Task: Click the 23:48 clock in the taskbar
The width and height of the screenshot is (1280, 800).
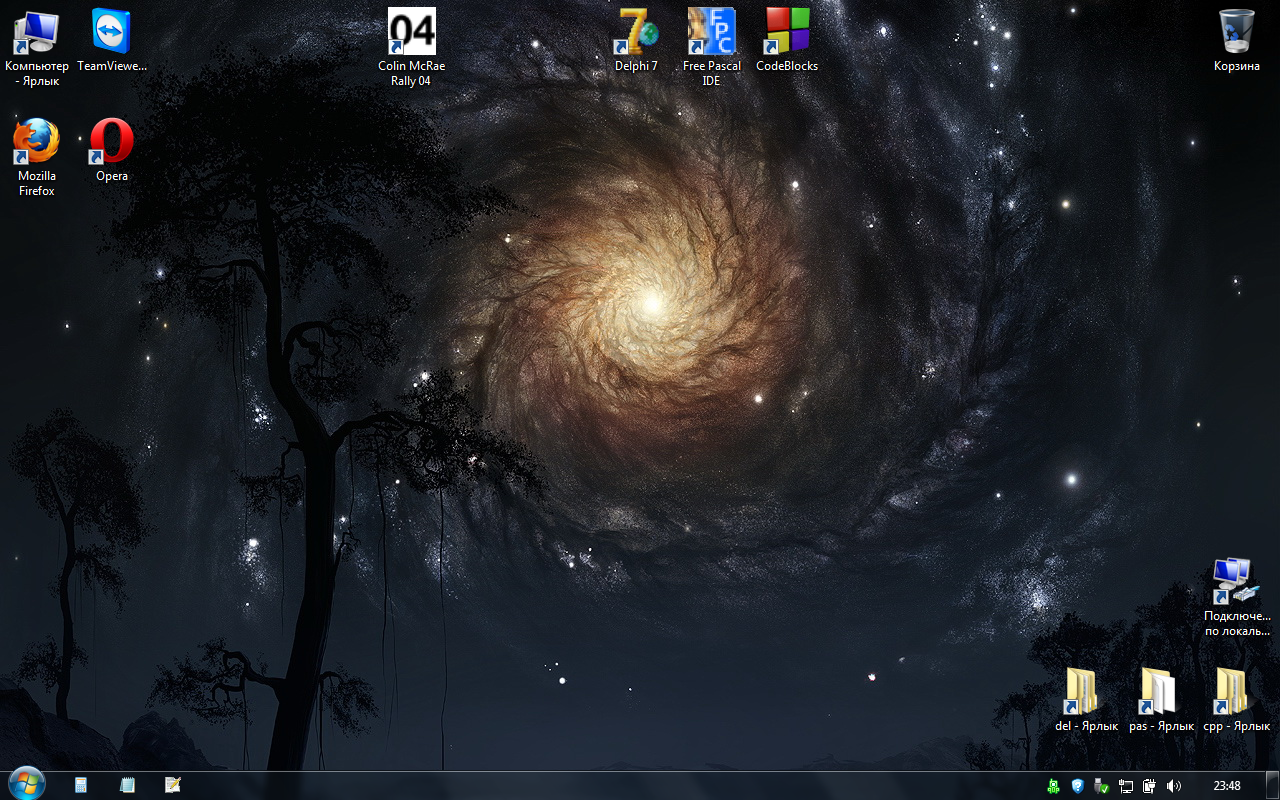Action: 1226,786
